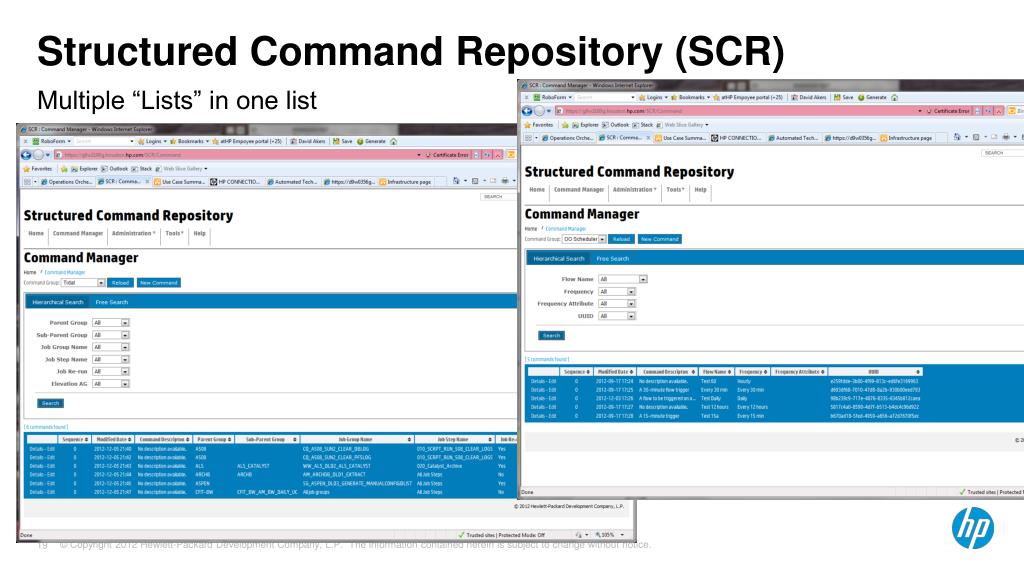This screenshot has width=1024, height=576.
Task: Click Command Manager breadcrumb in left window
Action: pyautogui.click(x=65, y=272)
